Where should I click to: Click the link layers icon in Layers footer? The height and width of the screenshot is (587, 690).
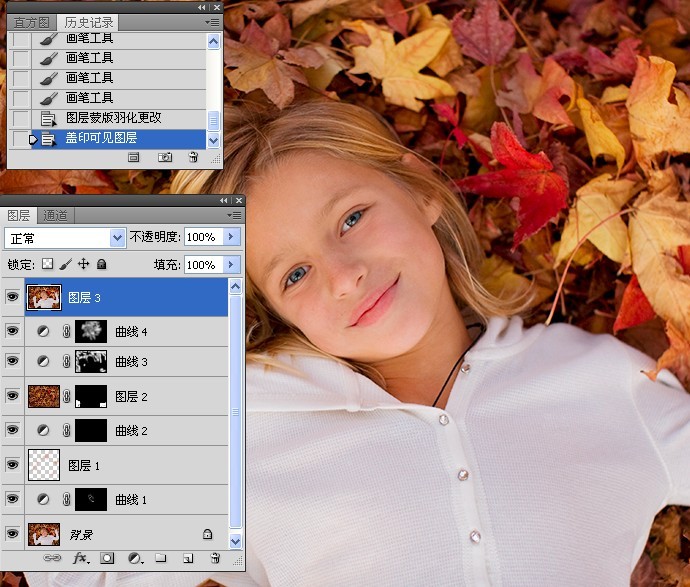click(x=52, y=558)
